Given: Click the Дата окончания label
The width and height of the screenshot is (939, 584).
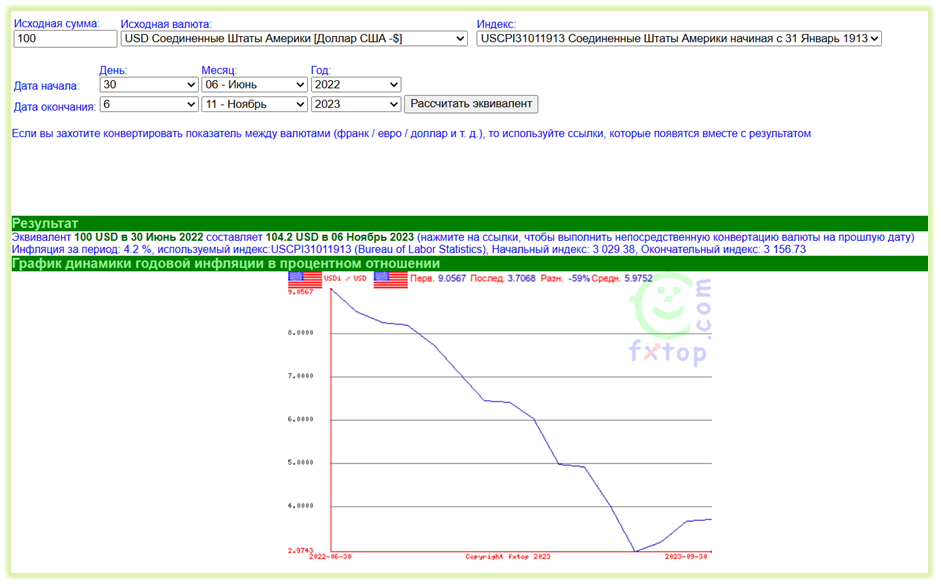Looking at the screenshot, I should (x=54, y=107).
